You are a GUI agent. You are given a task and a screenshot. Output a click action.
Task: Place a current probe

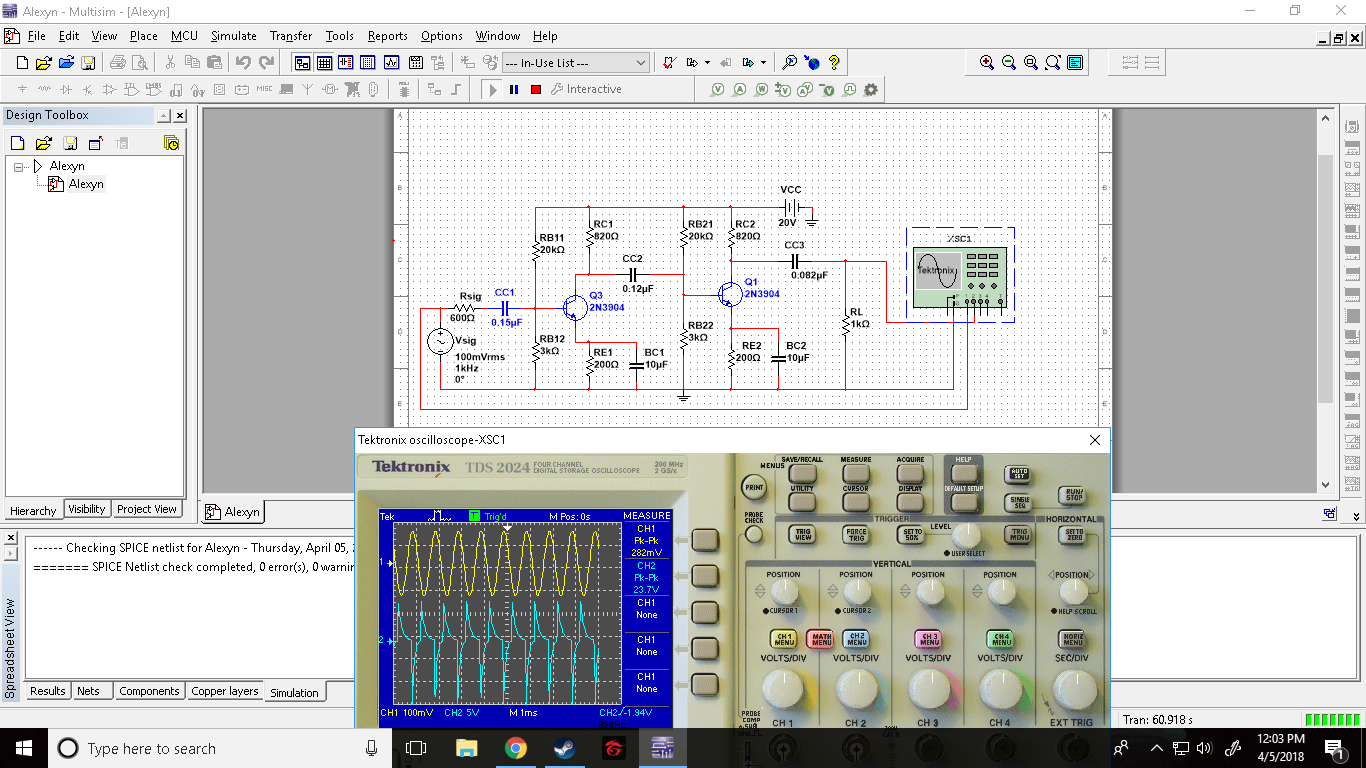[x=740, y=89]
